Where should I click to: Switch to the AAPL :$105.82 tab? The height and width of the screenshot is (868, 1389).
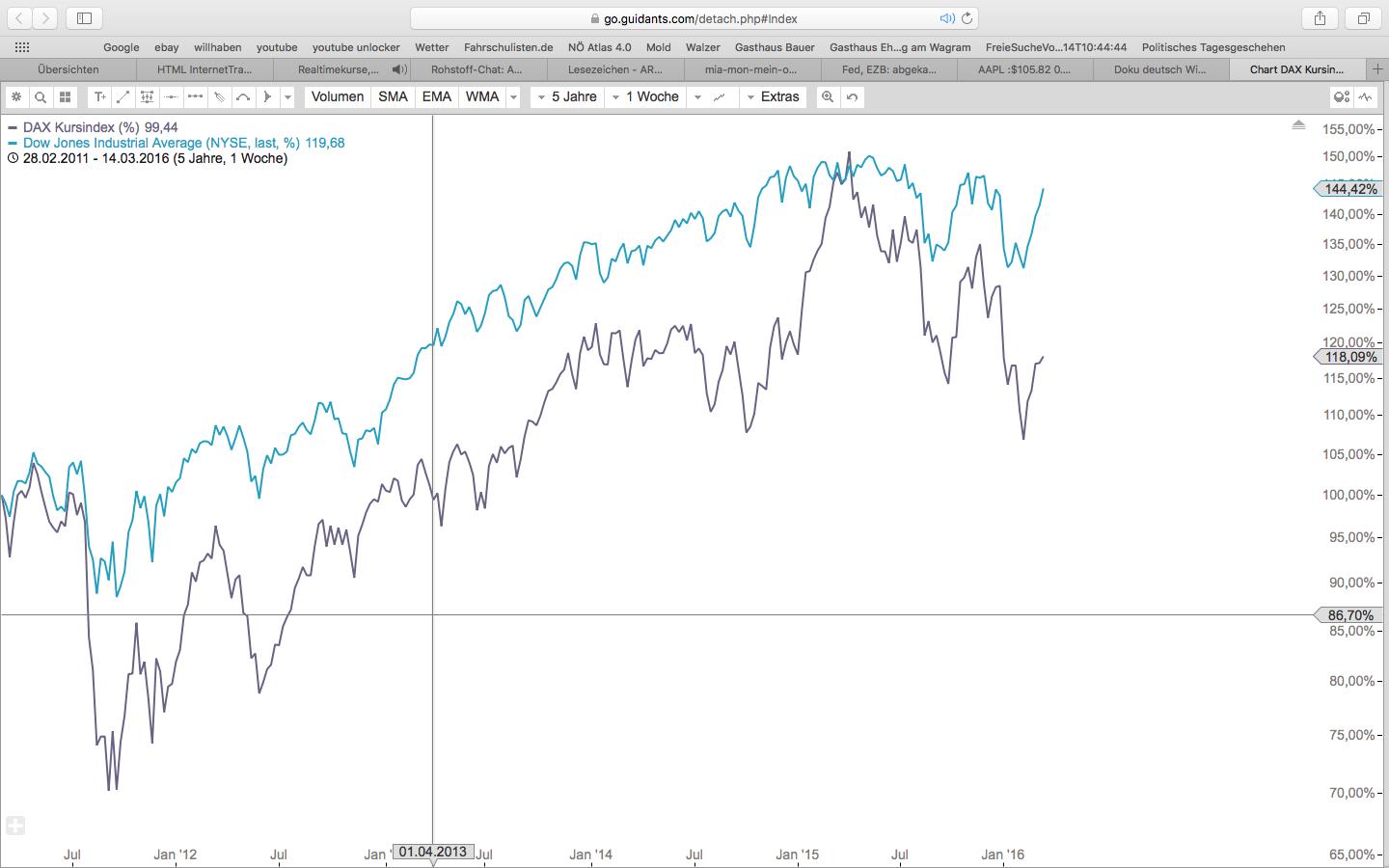(x=1024, y=69)
